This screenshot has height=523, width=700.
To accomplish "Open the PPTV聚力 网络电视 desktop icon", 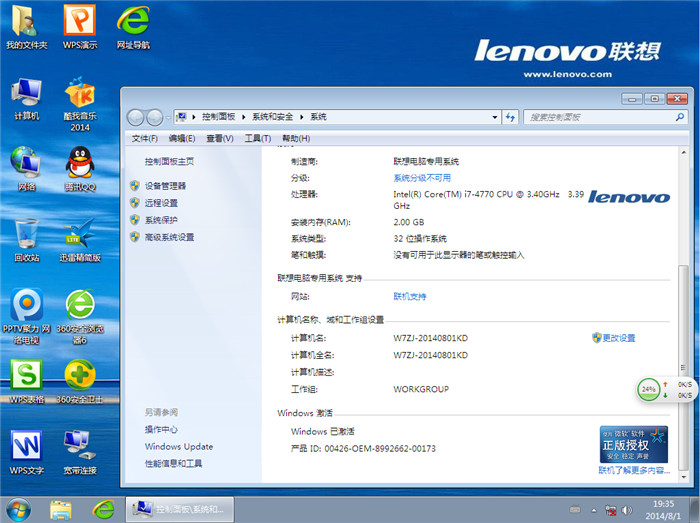I will click(26, 306).
